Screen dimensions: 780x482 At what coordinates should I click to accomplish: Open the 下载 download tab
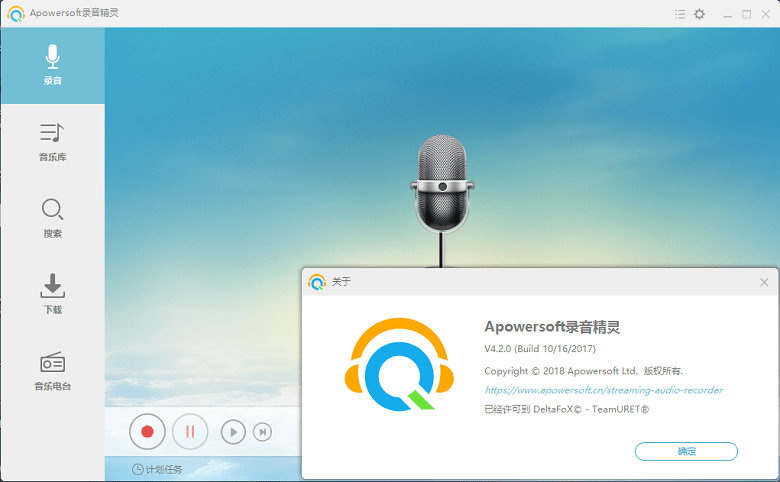pyautogui.click(x=53, y=294)
